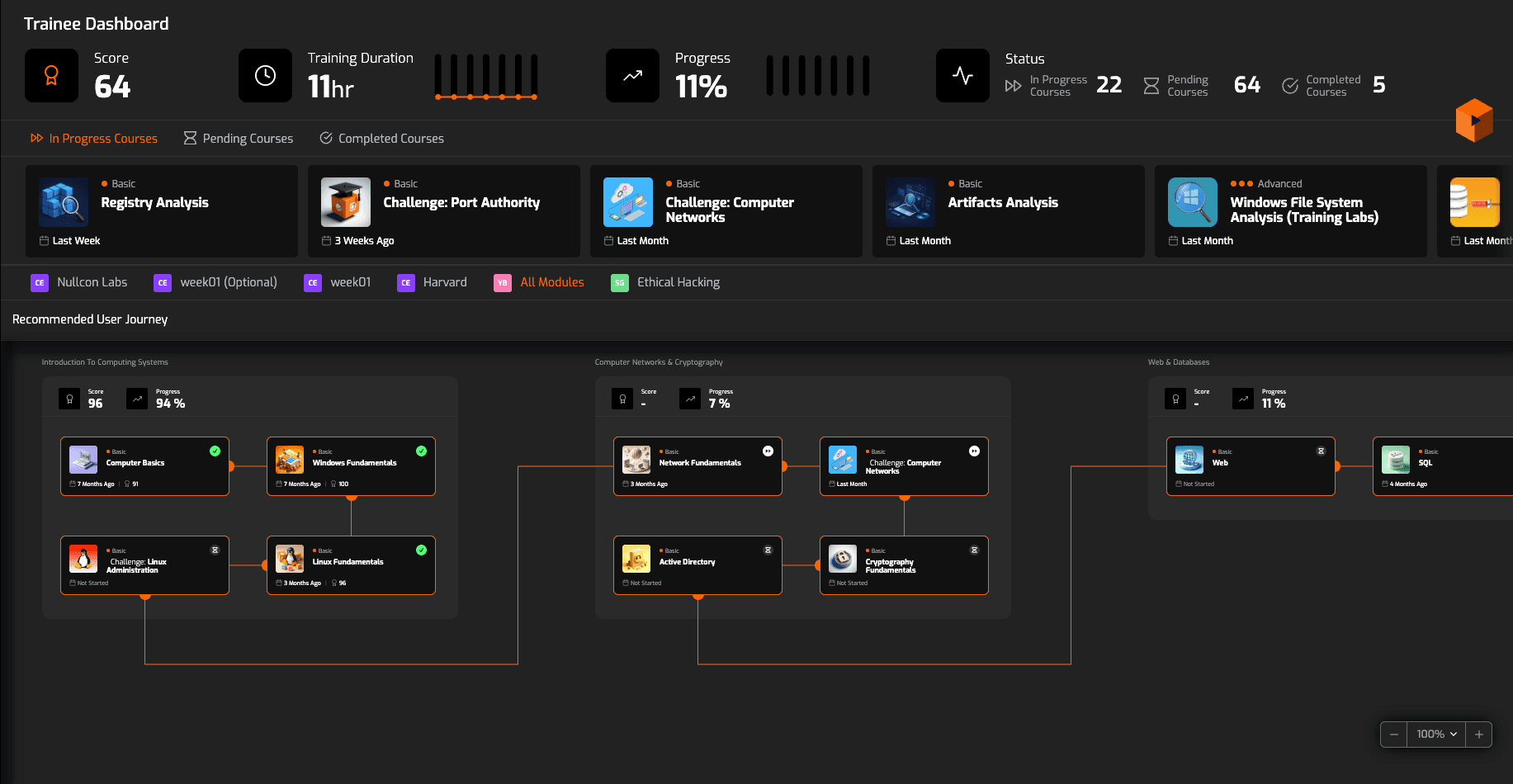Open Registry Analysis course thumbnail

tap(64, 202)
